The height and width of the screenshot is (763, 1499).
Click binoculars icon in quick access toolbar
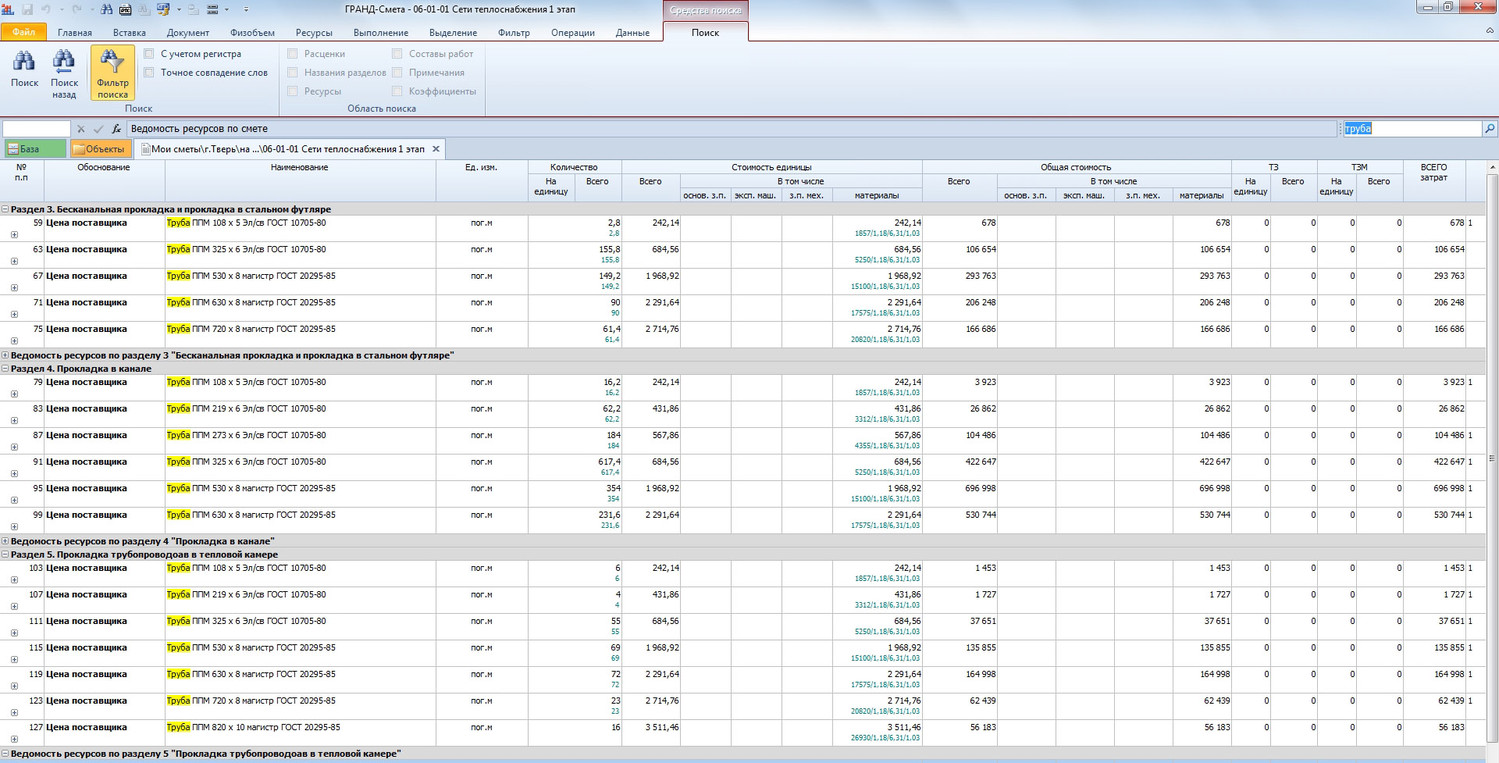pyautogui.click(x=107, y=9)
